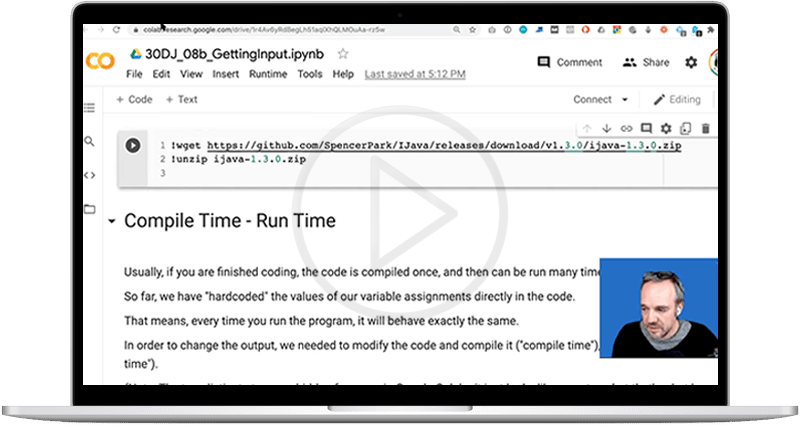Image resolution: width=800 pixels, height=431 pixels.
Task: Delete the cell with the trash icon
Action: (x=705, y=129)
